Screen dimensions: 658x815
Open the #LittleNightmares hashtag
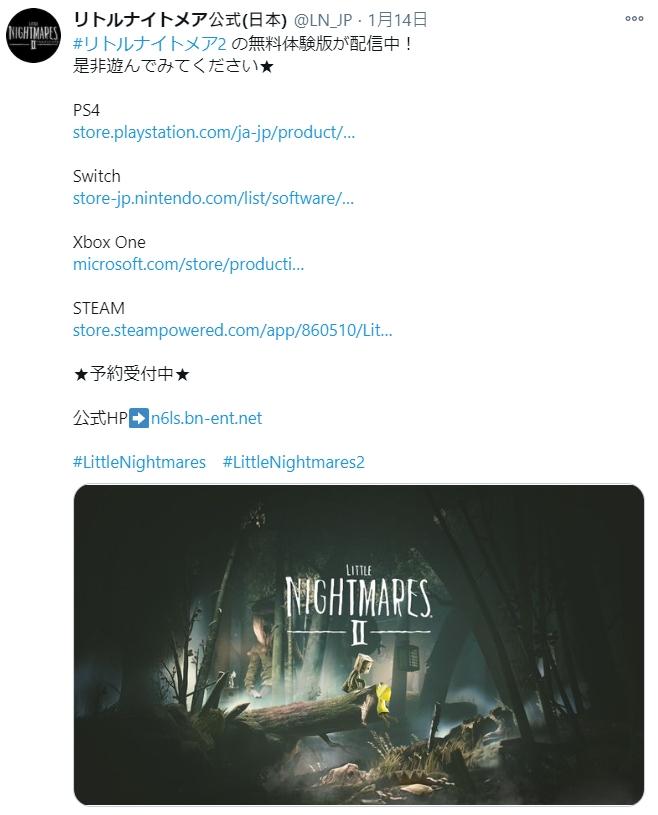pyautogui.click(x=139, y=462)
